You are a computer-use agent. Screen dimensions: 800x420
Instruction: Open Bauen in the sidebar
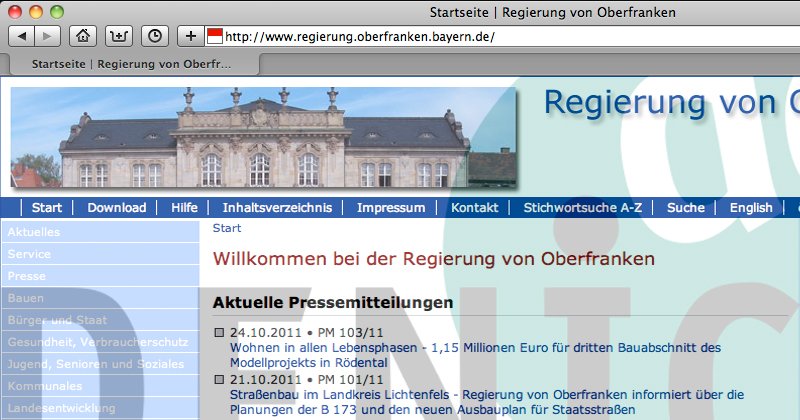100,298
